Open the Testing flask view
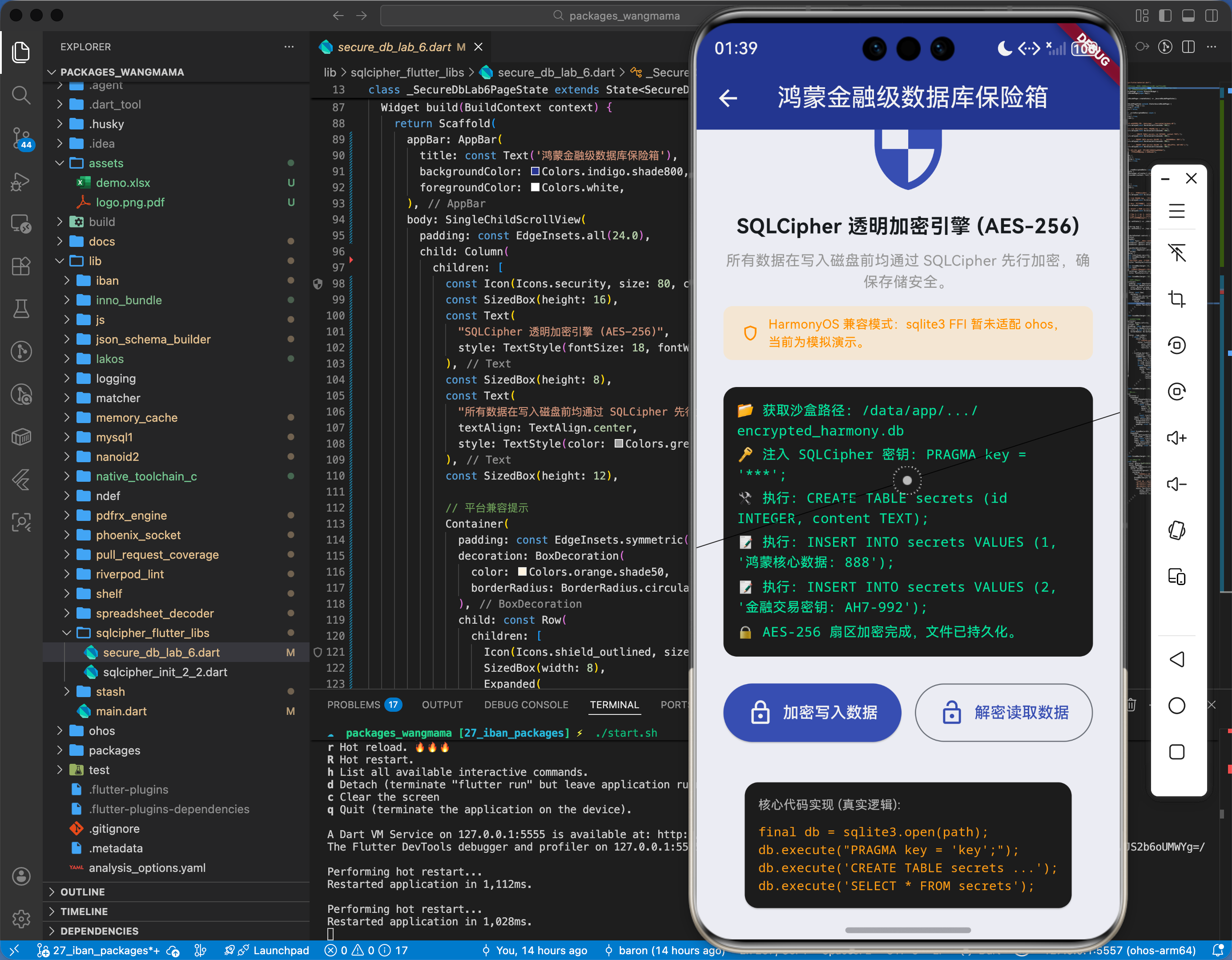 [x=21, y=309]
